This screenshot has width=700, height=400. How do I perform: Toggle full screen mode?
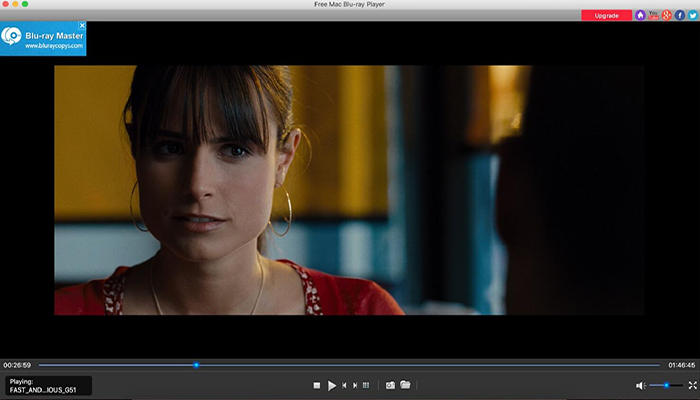pyautogui.click(x=692, y=385)
